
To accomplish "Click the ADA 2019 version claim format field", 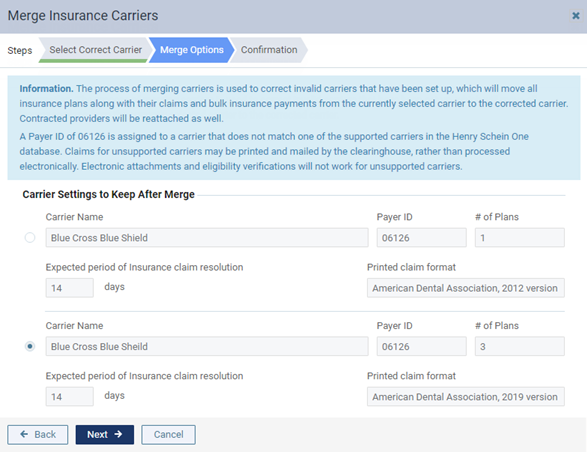I will 466,397.
